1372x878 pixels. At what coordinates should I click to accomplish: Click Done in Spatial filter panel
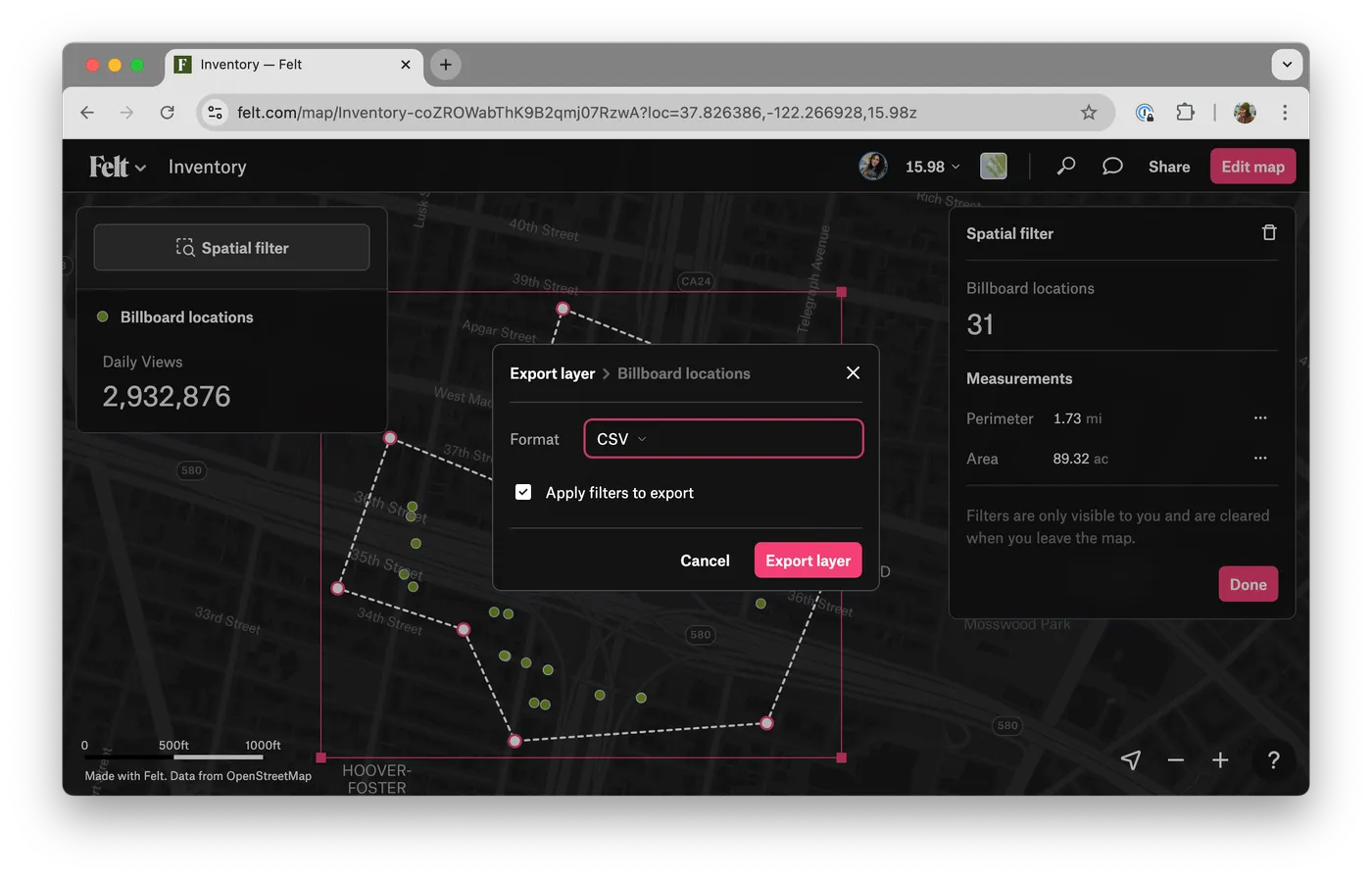point(1248,584)
